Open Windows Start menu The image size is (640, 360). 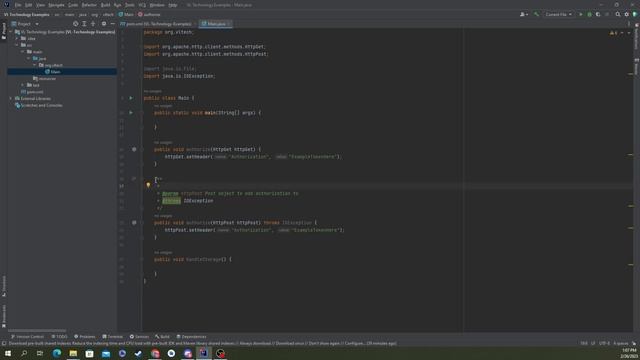8,353
